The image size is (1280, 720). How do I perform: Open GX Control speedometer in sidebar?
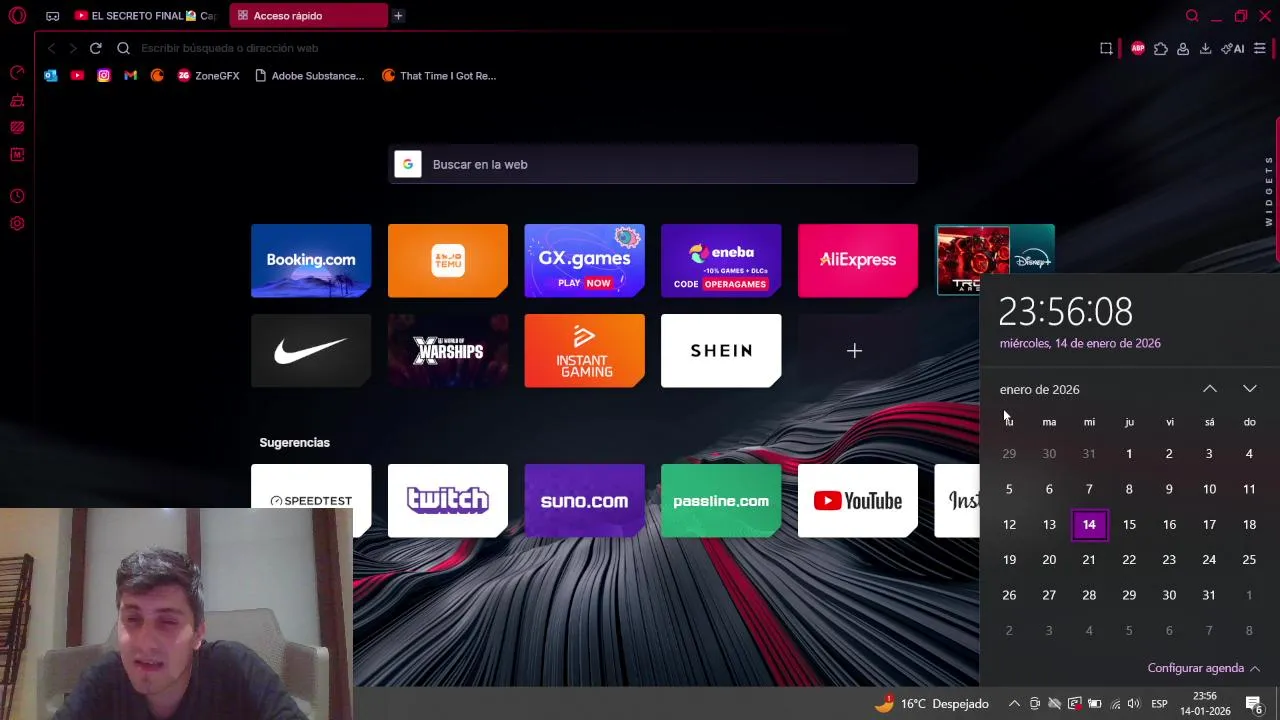coord(17,72)
